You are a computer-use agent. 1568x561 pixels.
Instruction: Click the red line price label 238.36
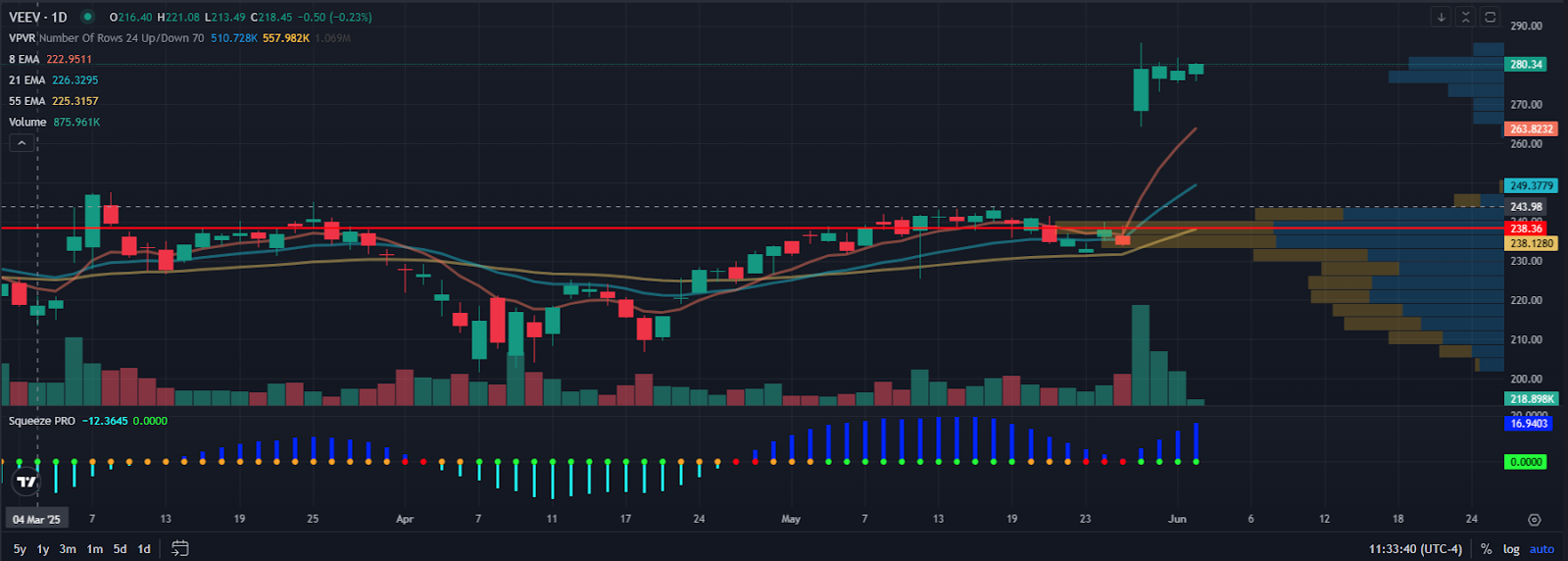[x=1526, y=229]
